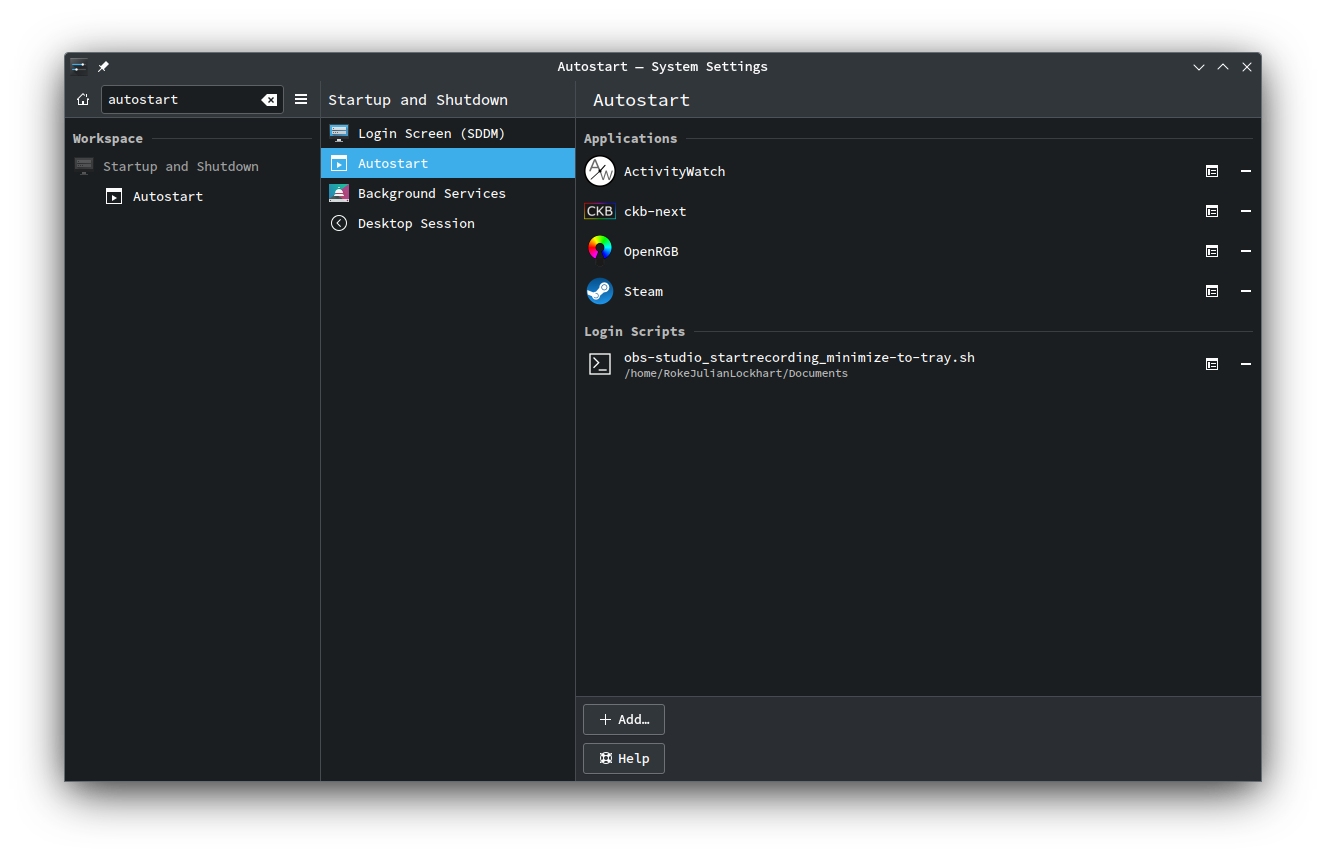Minimize the System Settings window
1326x858 pixels.
click(1199, 67)
